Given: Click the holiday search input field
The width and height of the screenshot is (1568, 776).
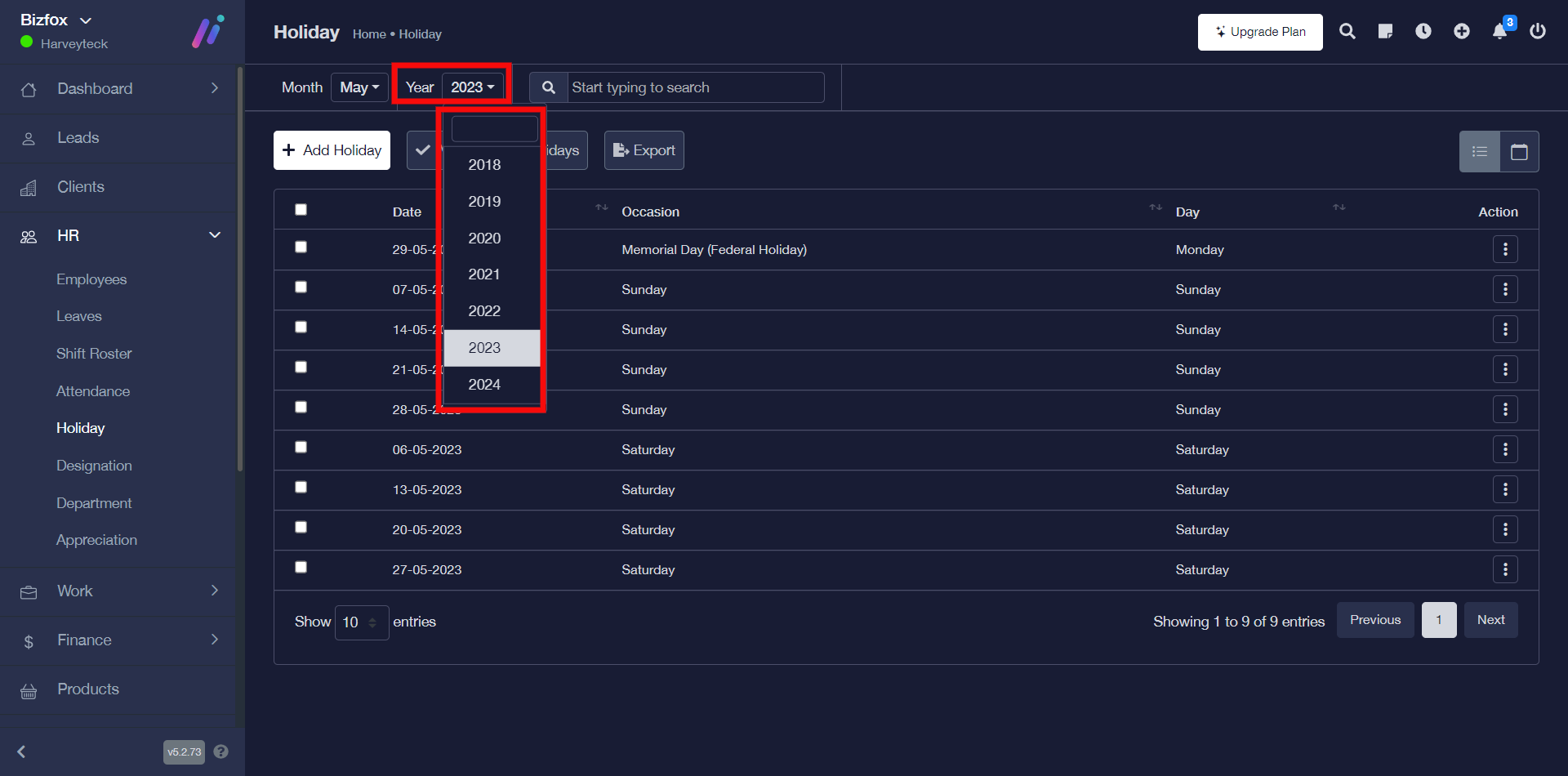Looking at the screenshot, I should click(x=694, y=87).
